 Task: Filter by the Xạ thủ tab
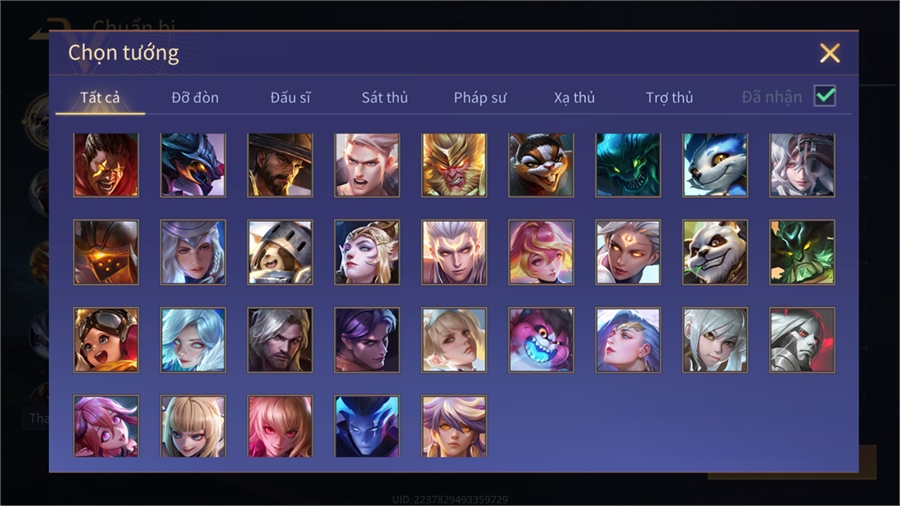pos(574,98)
